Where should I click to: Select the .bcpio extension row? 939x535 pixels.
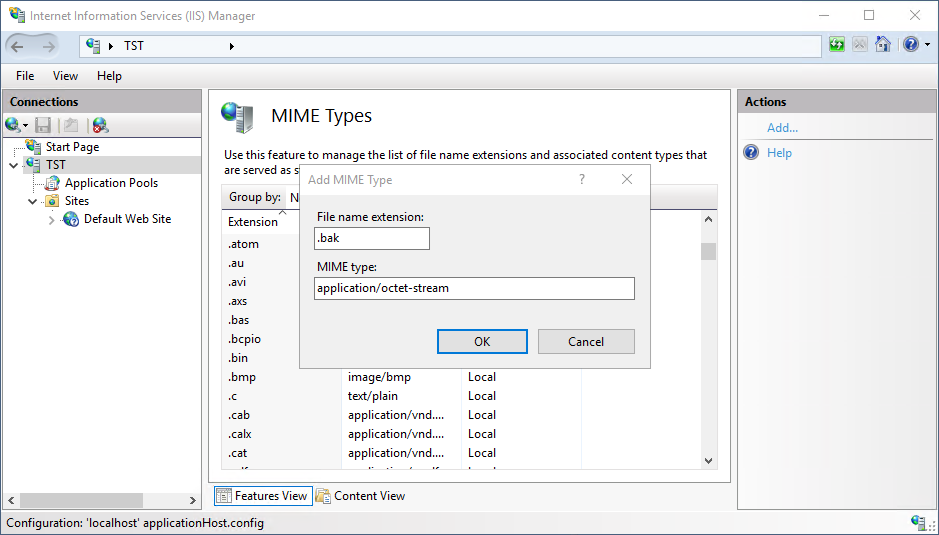[x=244, y=339]
